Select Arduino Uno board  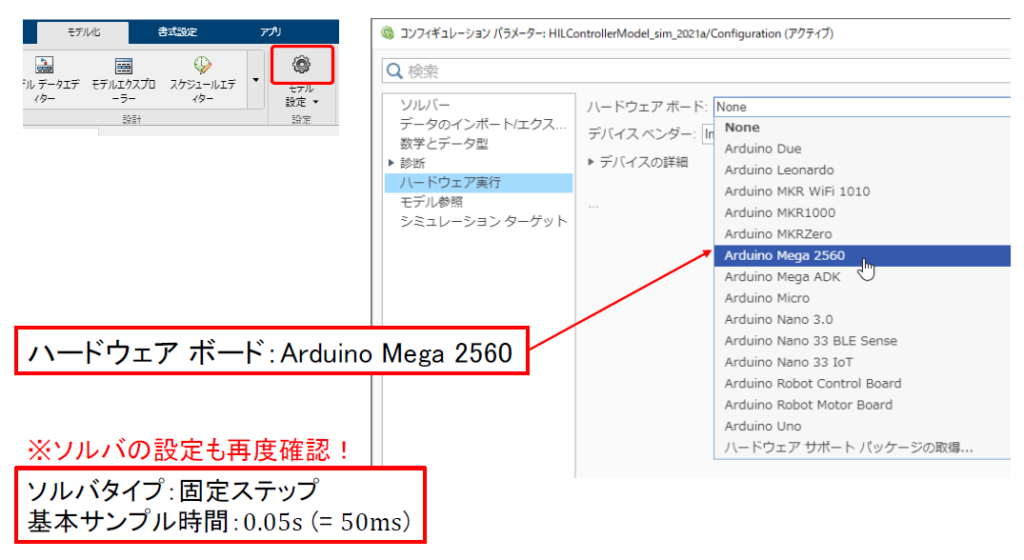862,426
